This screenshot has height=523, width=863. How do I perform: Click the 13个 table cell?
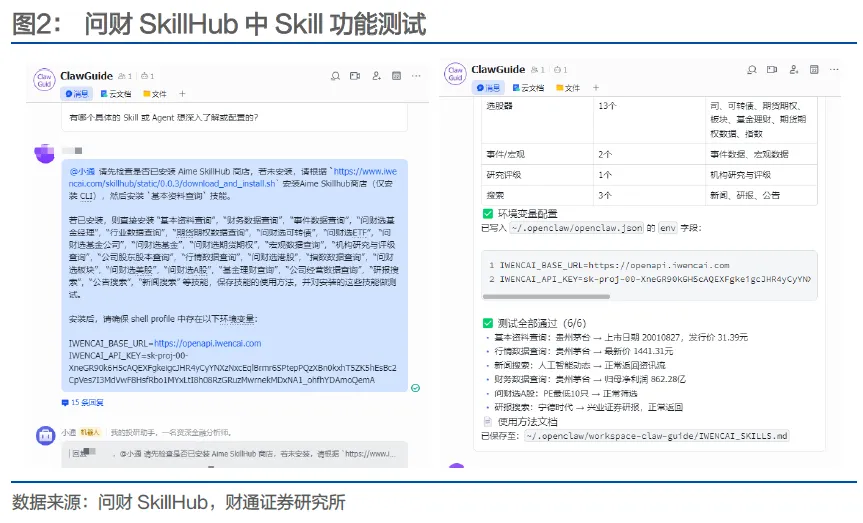pyautogui.click(x=649, y=119)
